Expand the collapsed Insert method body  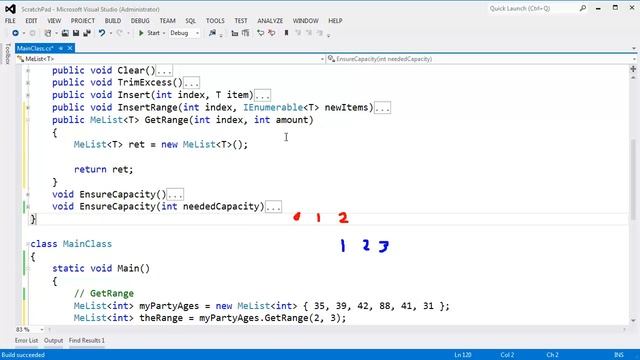click(x=262, y=96)
